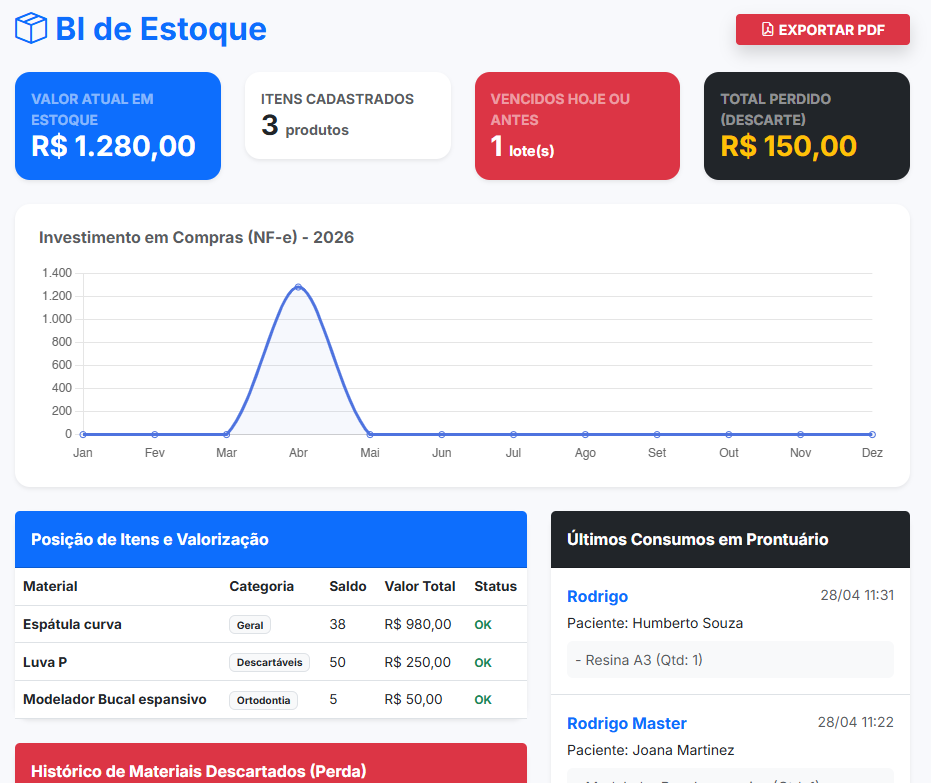This screenshot has width=931, height=783.
Task: Open the Rodrigo Master entry link
Action: tap(627, 724)
